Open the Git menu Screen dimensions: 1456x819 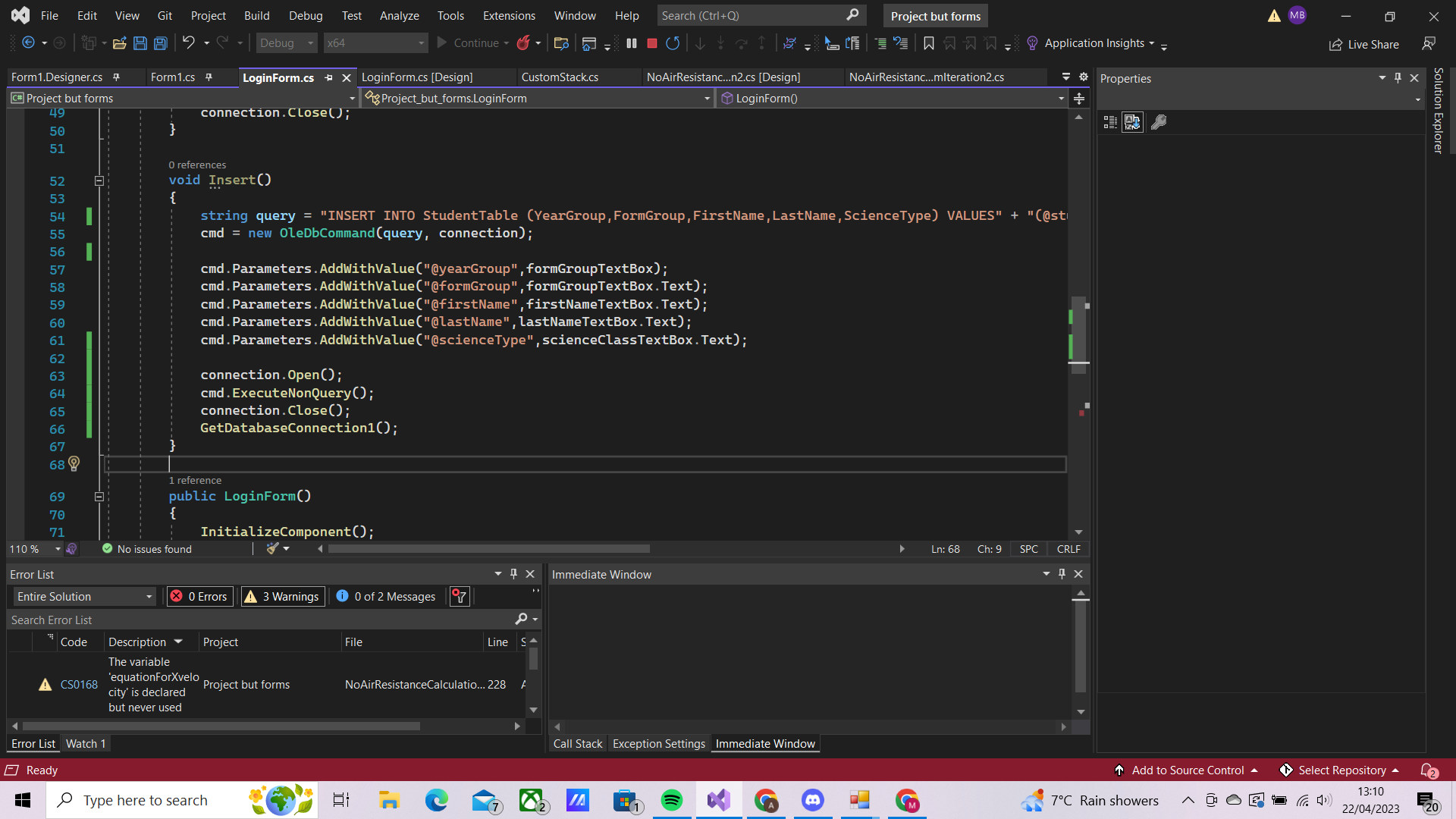point(165,15)
